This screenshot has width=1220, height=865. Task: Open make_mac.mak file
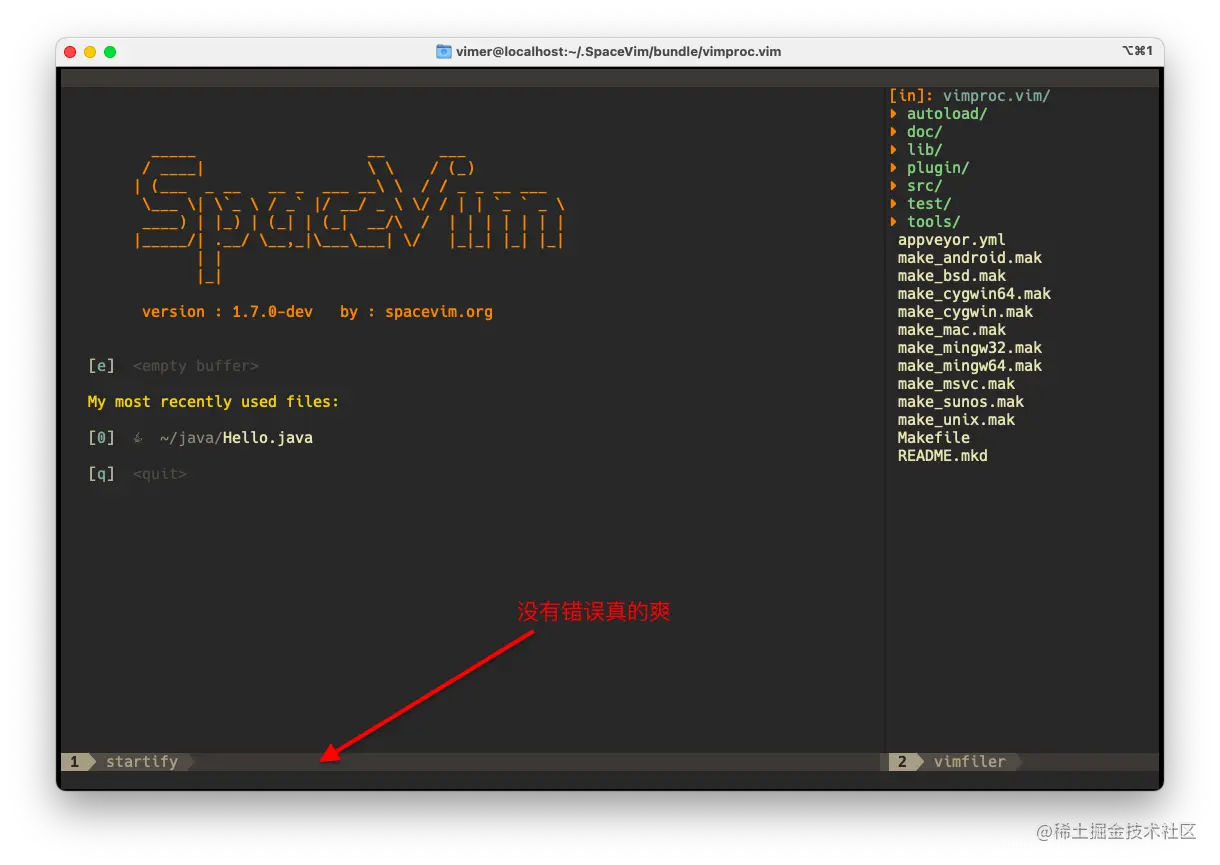[x=952, y=330]
